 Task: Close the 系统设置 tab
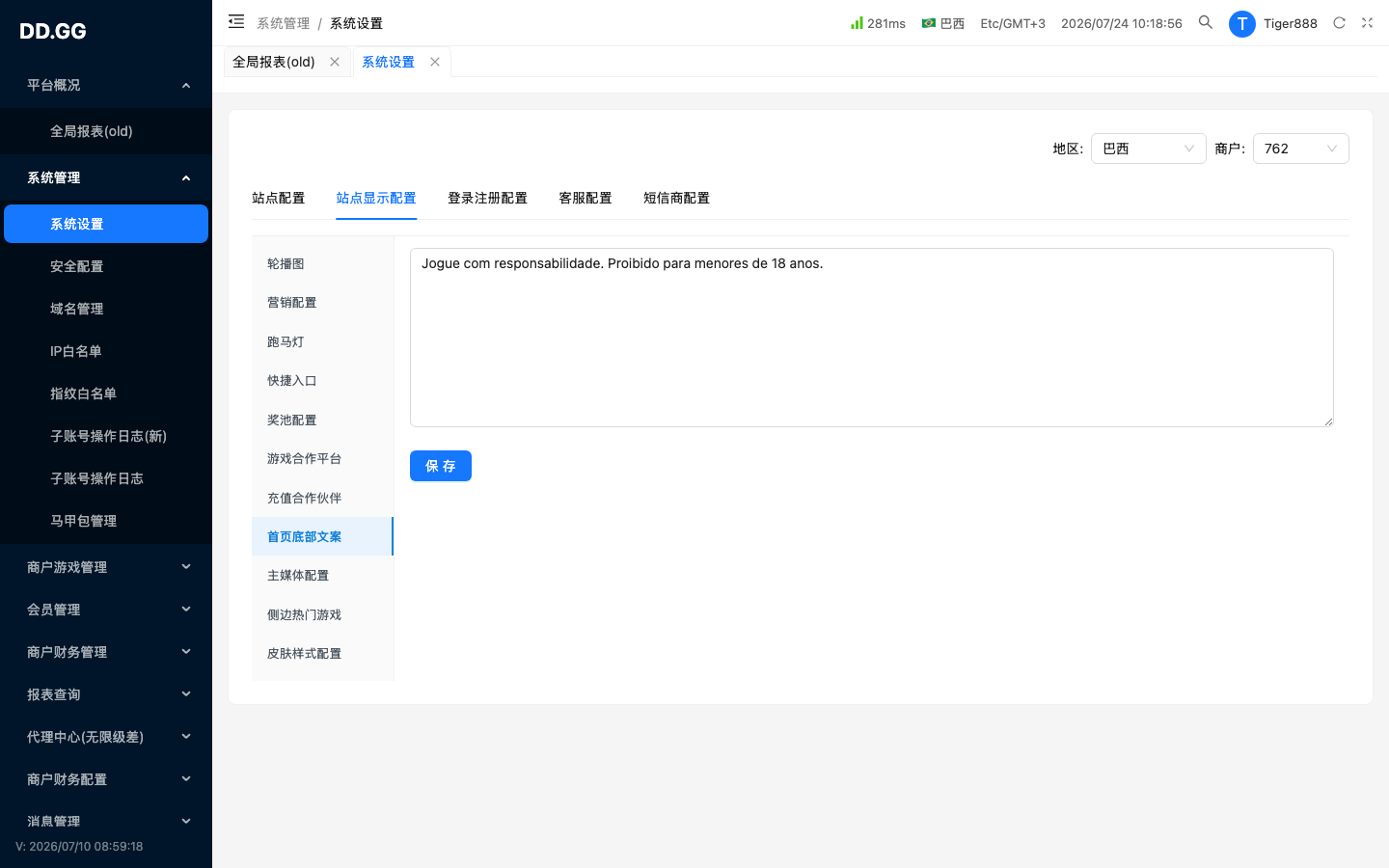(435, 62)
